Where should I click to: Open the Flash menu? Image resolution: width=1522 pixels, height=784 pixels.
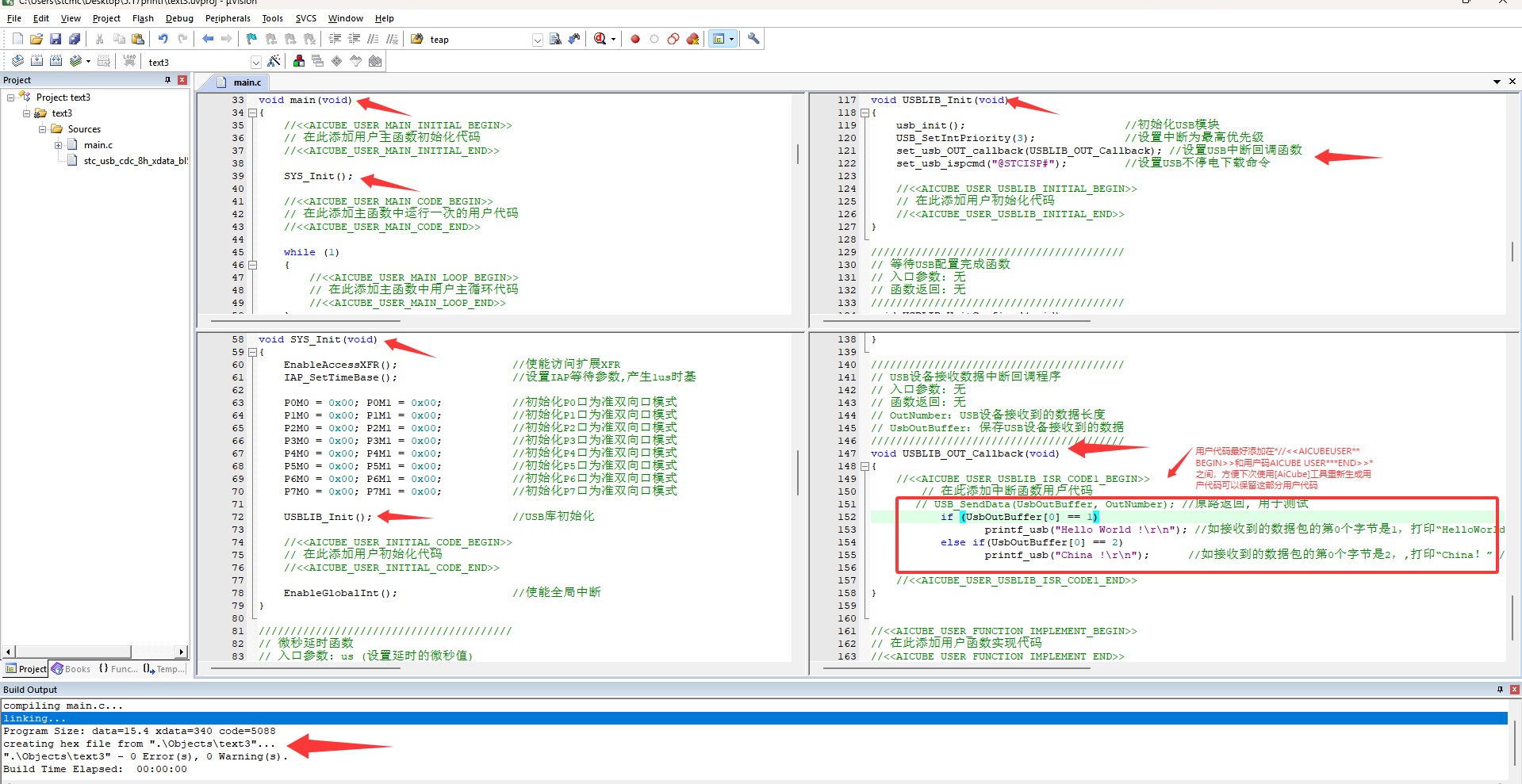point(143,18)
